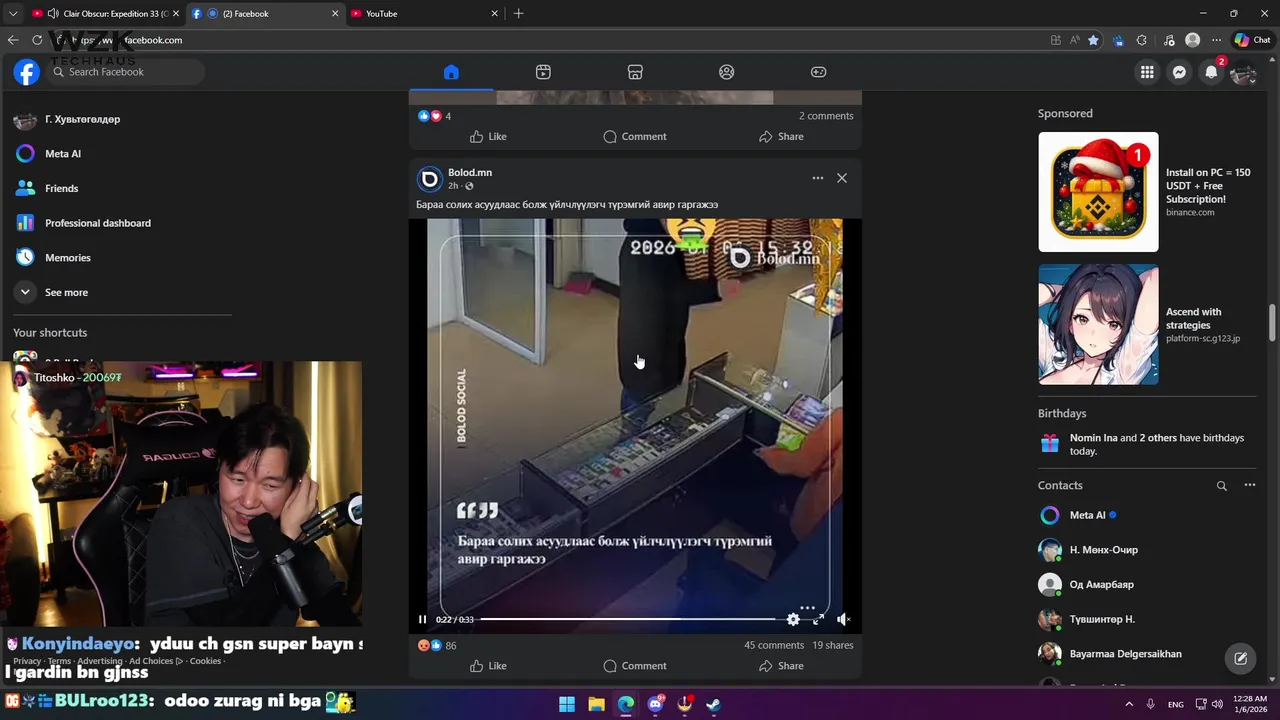This screenshot has width=1280, height=720.
Task: Bookmark the page with star icon
Action: (x=1093, y=40)
